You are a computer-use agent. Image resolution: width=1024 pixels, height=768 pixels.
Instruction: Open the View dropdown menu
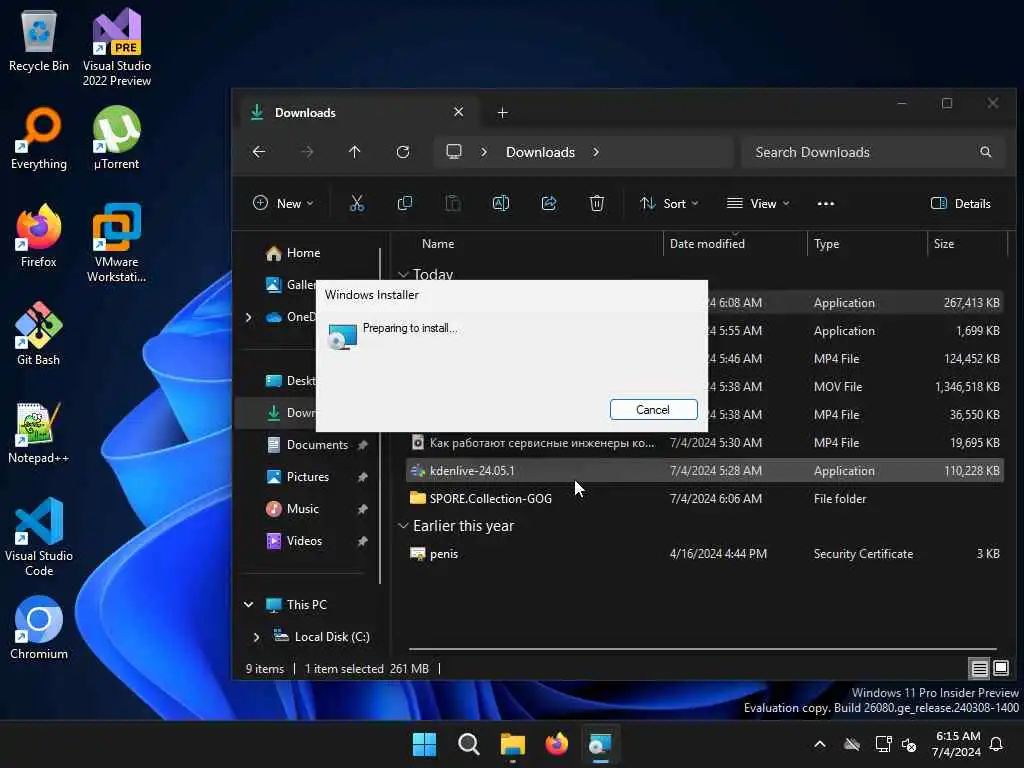[x=758, y=204]
